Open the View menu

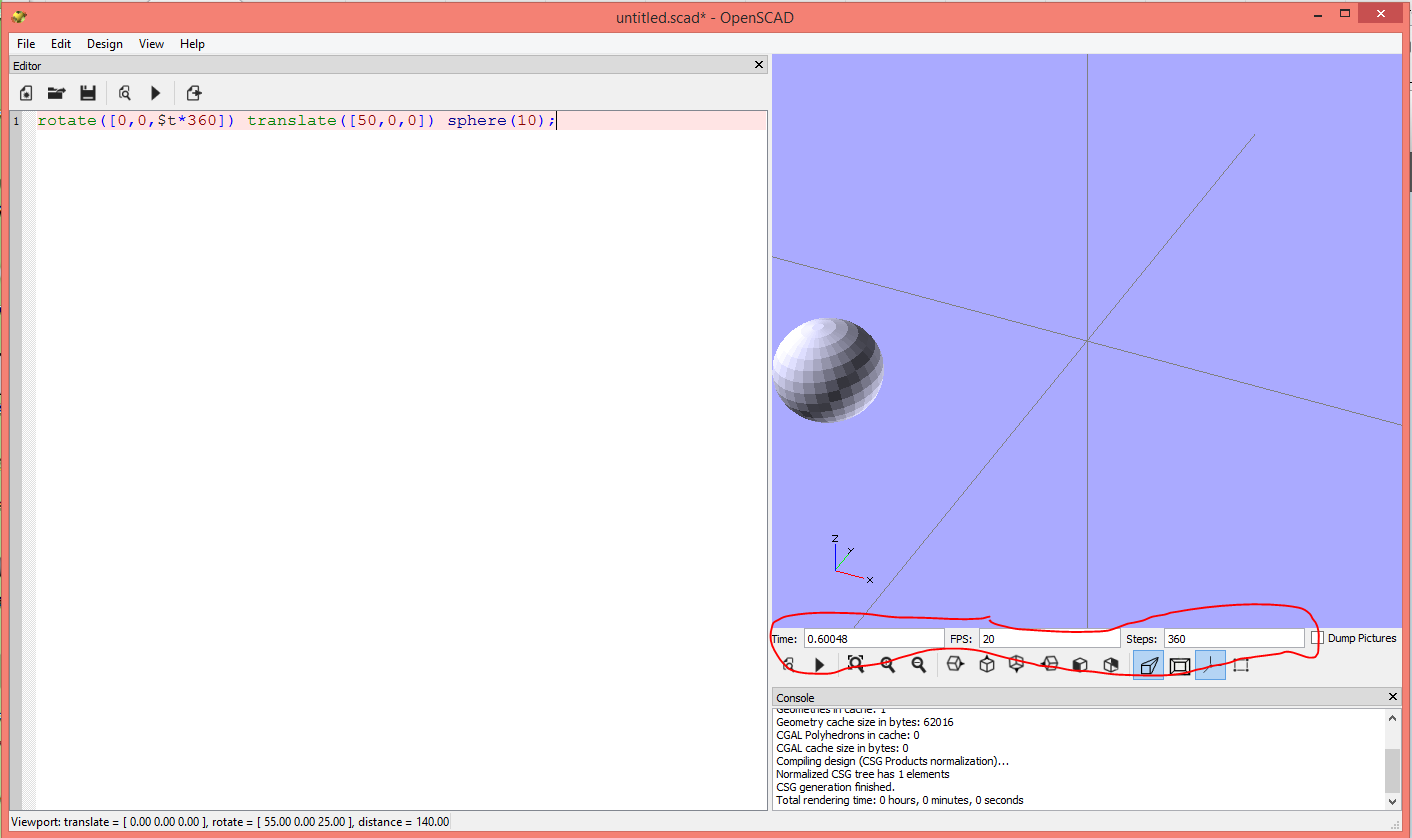(151, 43)
